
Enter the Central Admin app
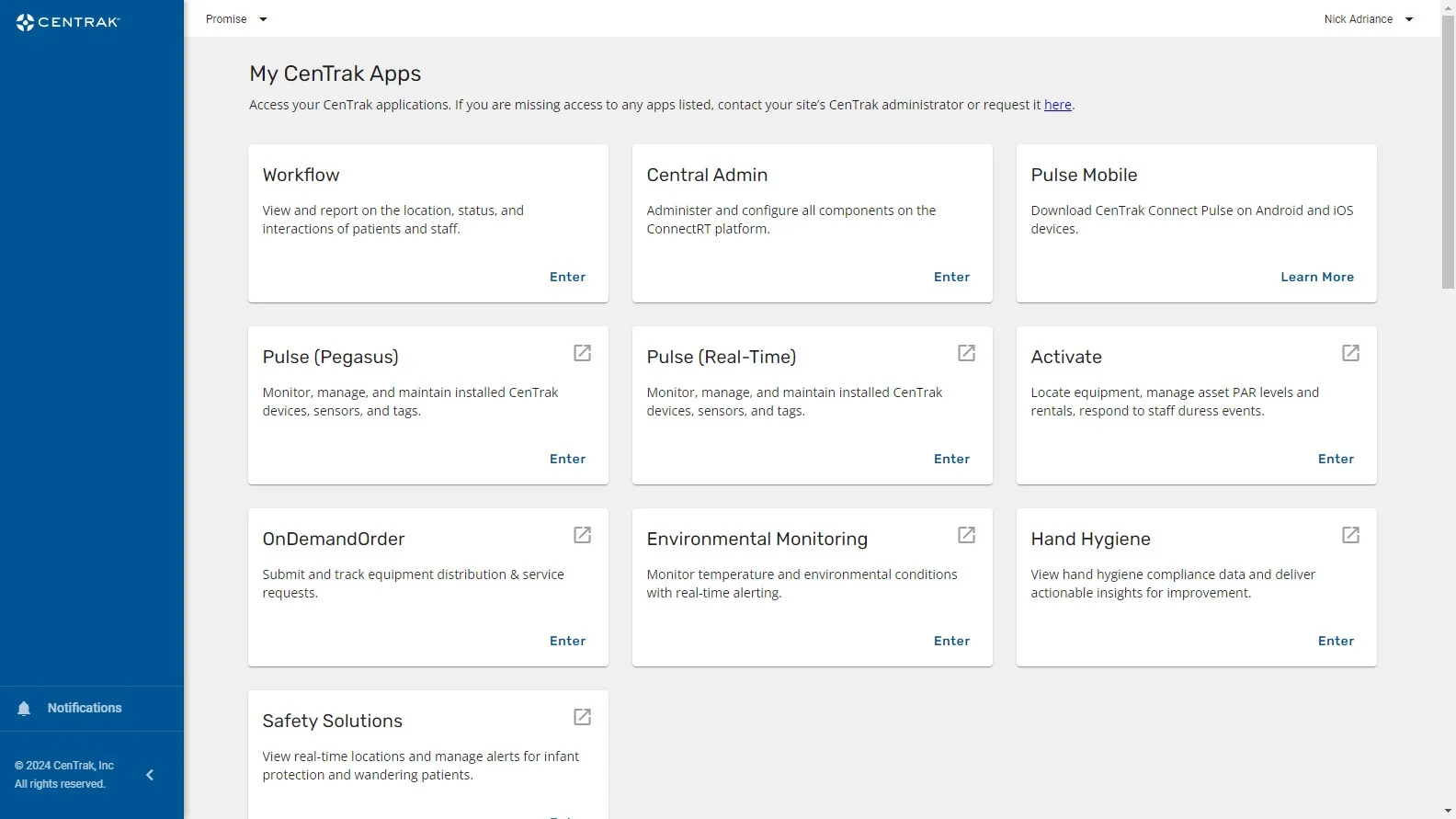point(951,277)
